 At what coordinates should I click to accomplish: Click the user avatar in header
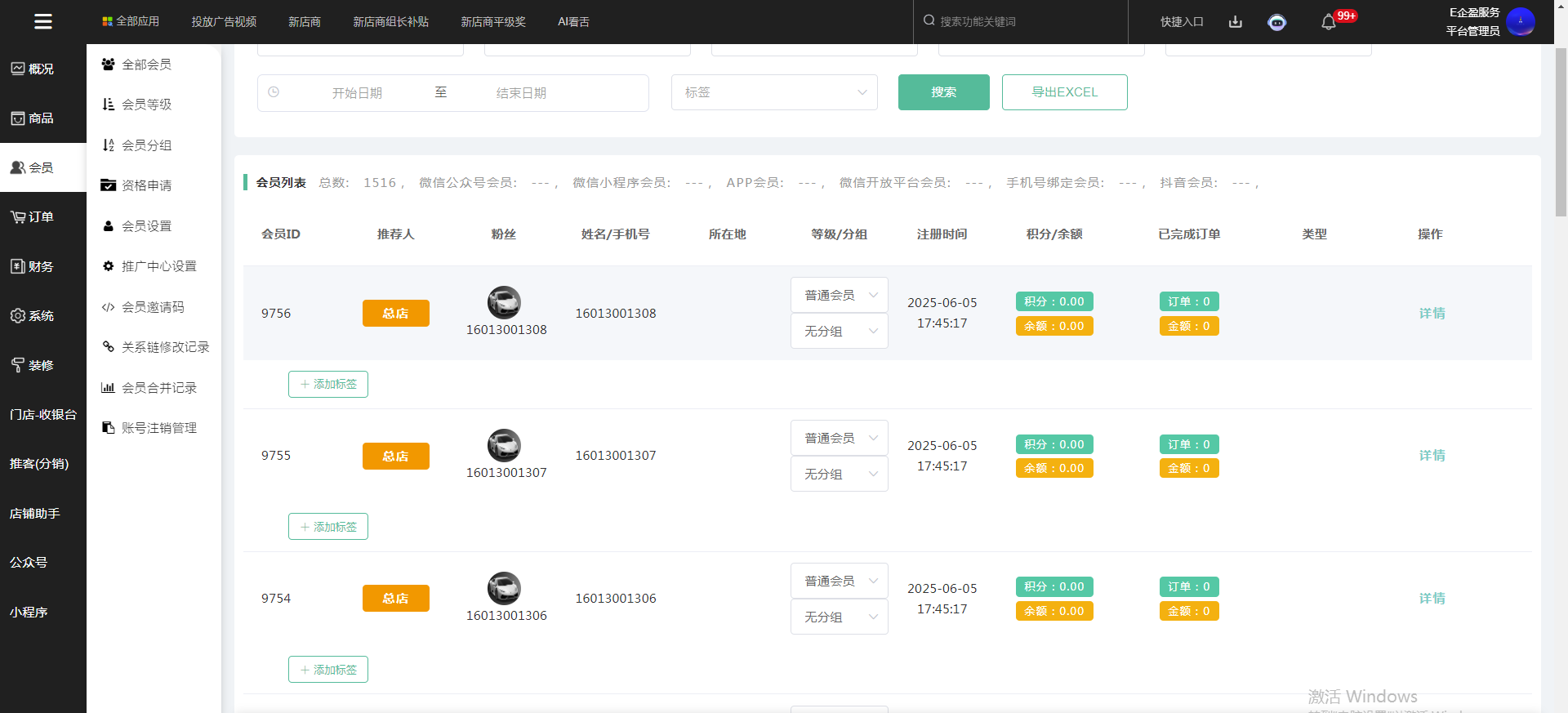pos(1520,22)
